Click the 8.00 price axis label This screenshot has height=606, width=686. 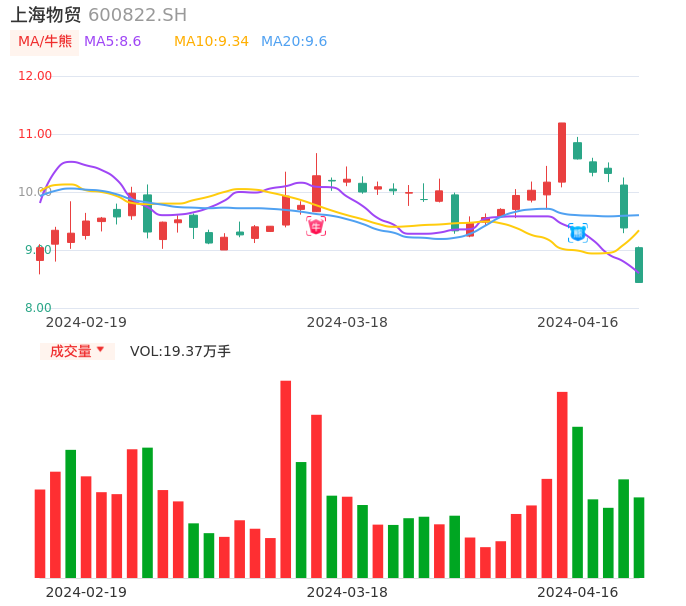click(x=38, y=308)
